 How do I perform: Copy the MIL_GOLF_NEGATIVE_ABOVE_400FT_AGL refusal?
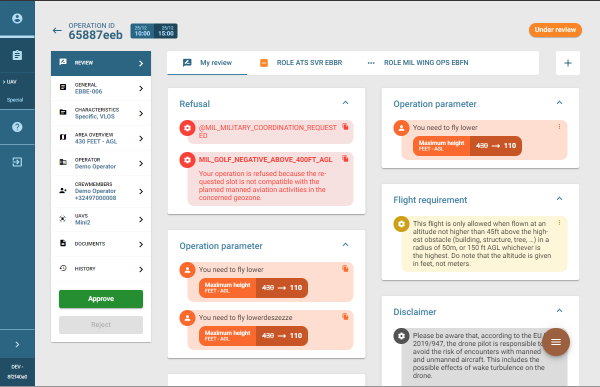coord(345,158)
